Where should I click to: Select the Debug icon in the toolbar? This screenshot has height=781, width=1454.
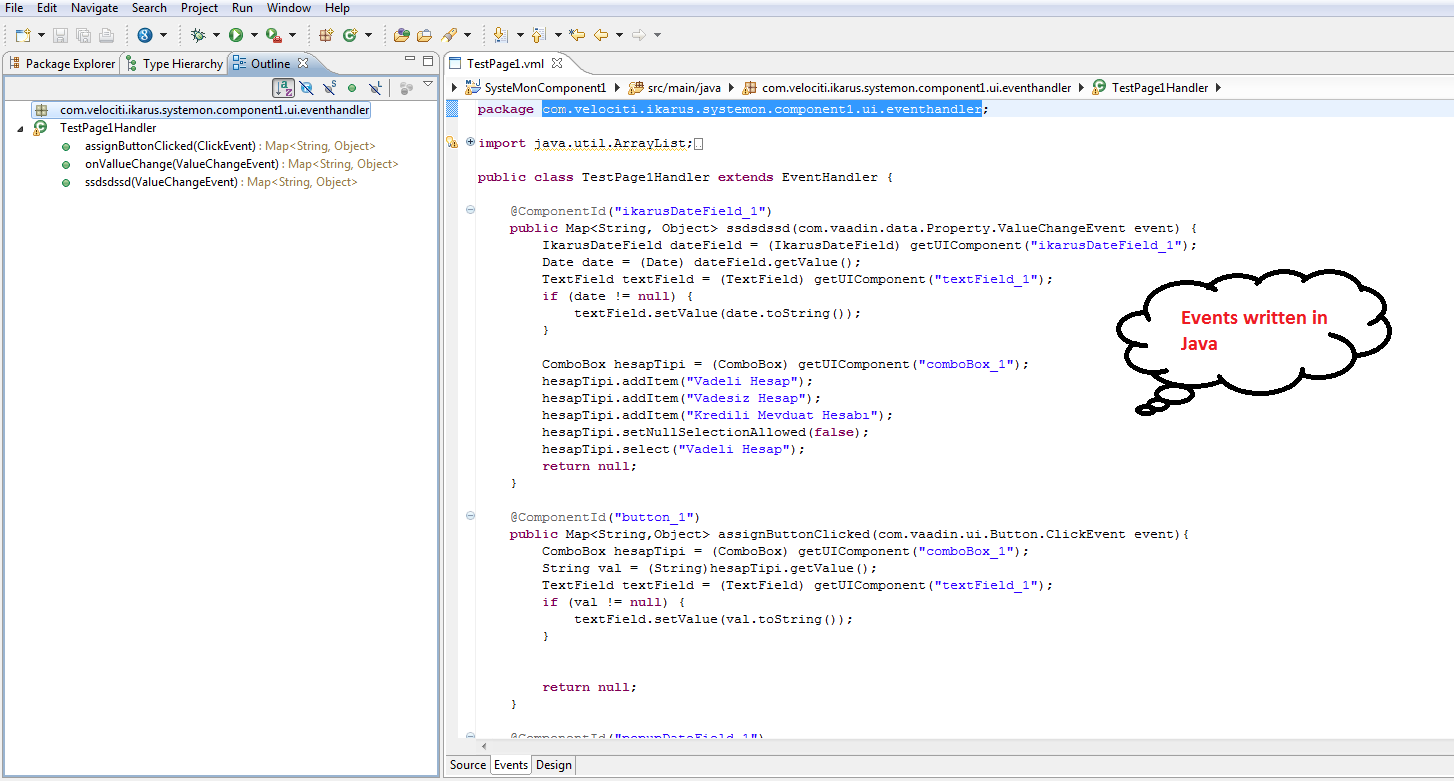point(200,35)
